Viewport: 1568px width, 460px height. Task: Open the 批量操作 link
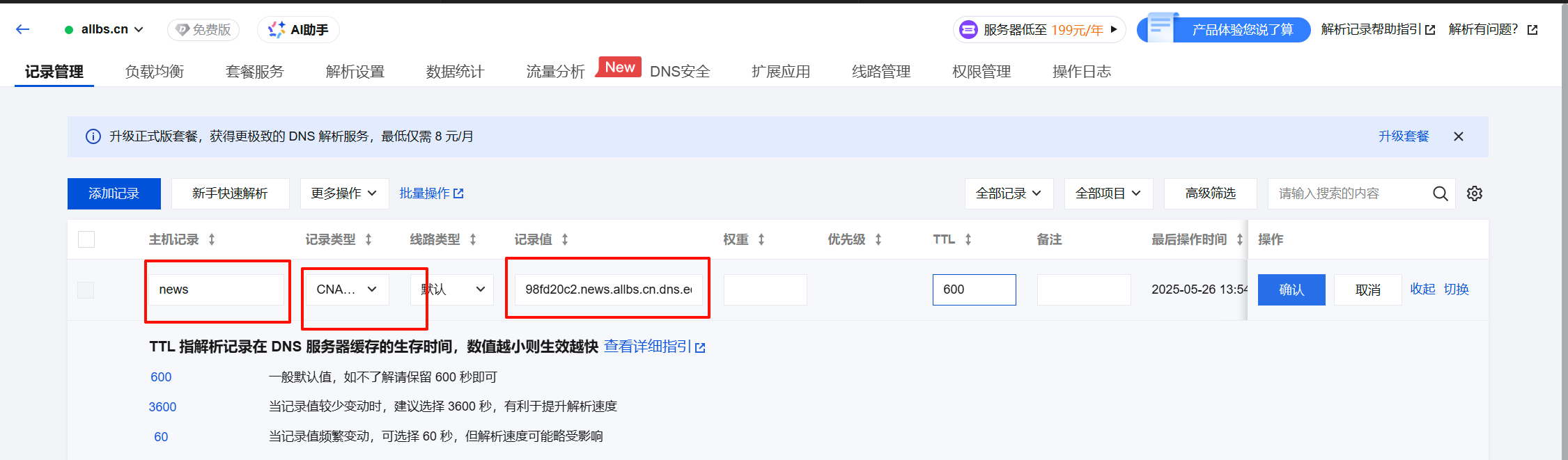[431, 193]
